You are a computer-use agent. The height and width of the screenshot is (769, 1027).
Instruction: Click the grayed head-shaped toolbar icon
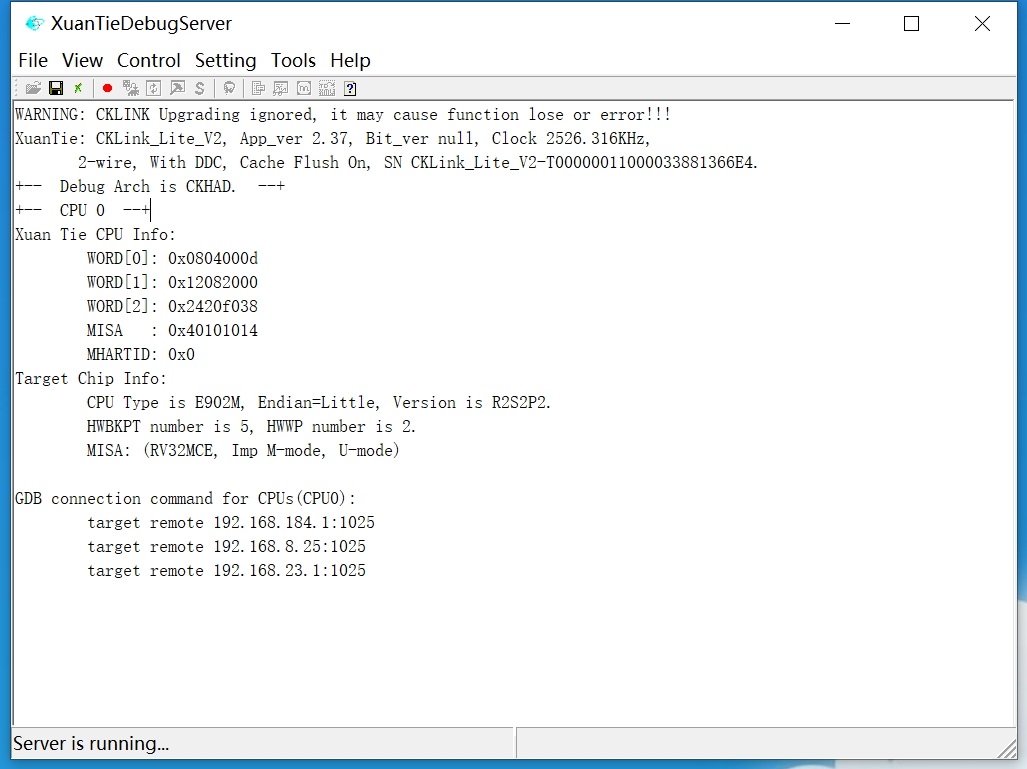click(229, 88)
